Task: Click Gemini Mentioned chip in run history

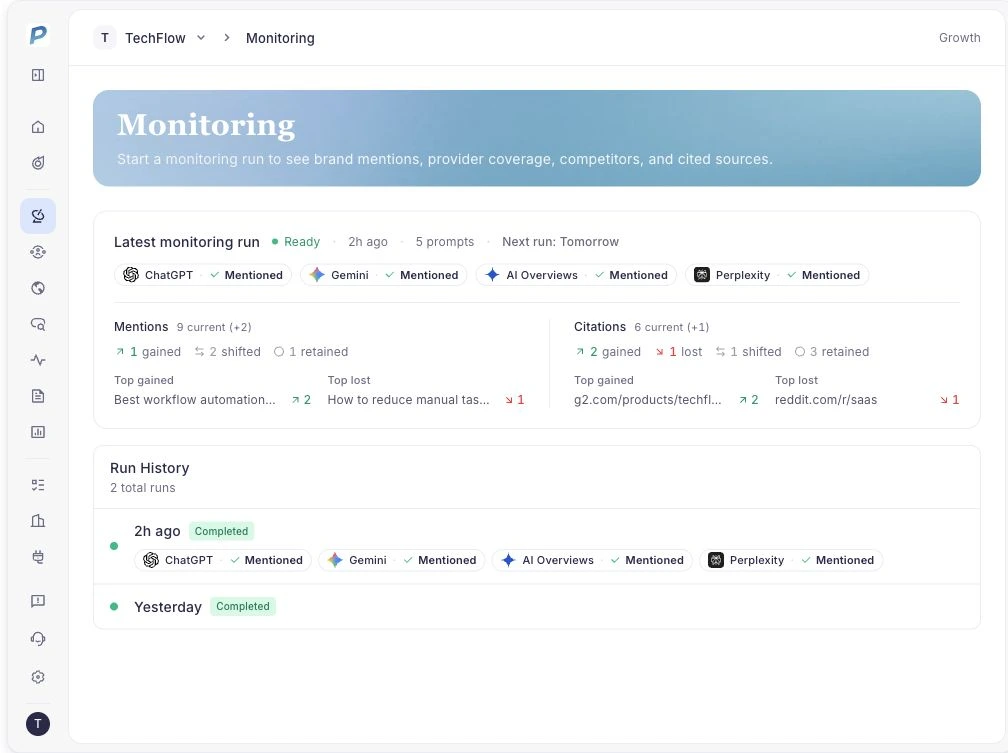Action: (x=402, y=560)
